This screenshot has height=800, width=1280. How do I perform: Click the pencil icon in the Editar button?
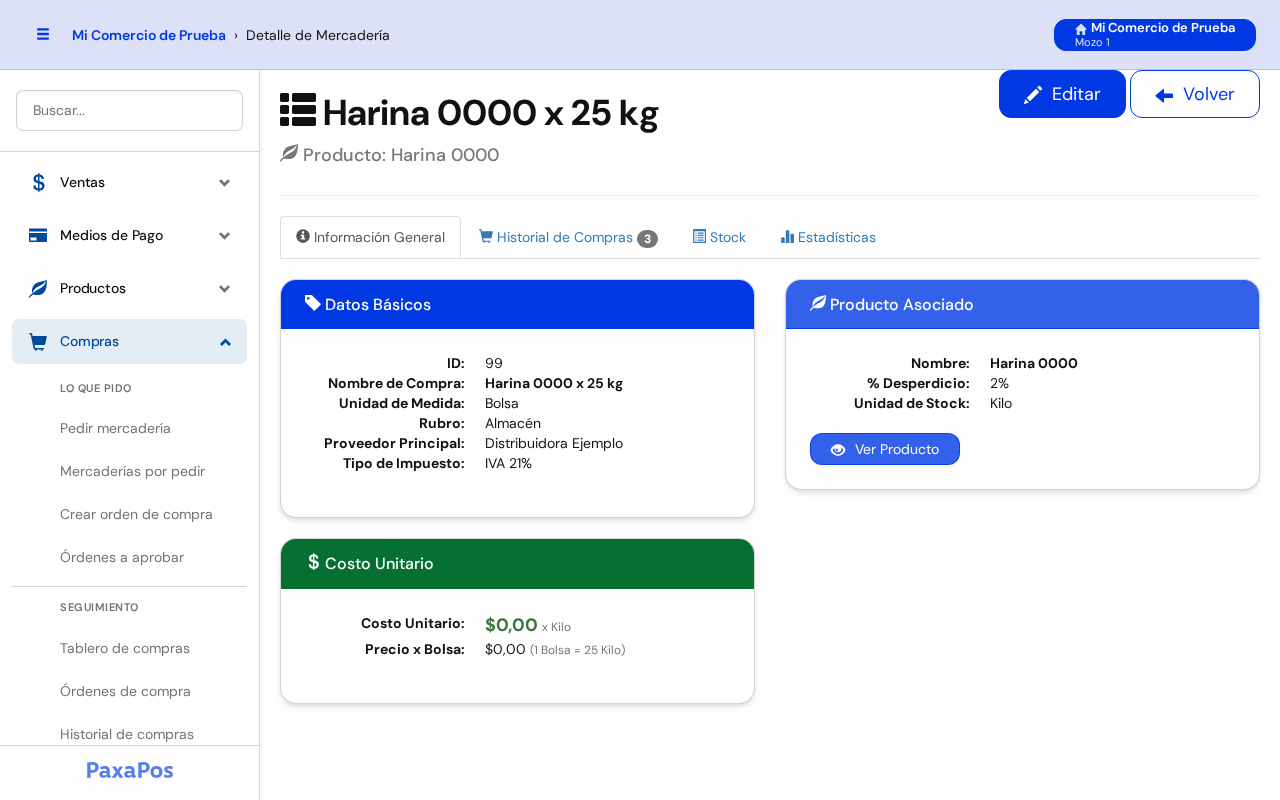pyautogui.click(x=1033, y=95)
